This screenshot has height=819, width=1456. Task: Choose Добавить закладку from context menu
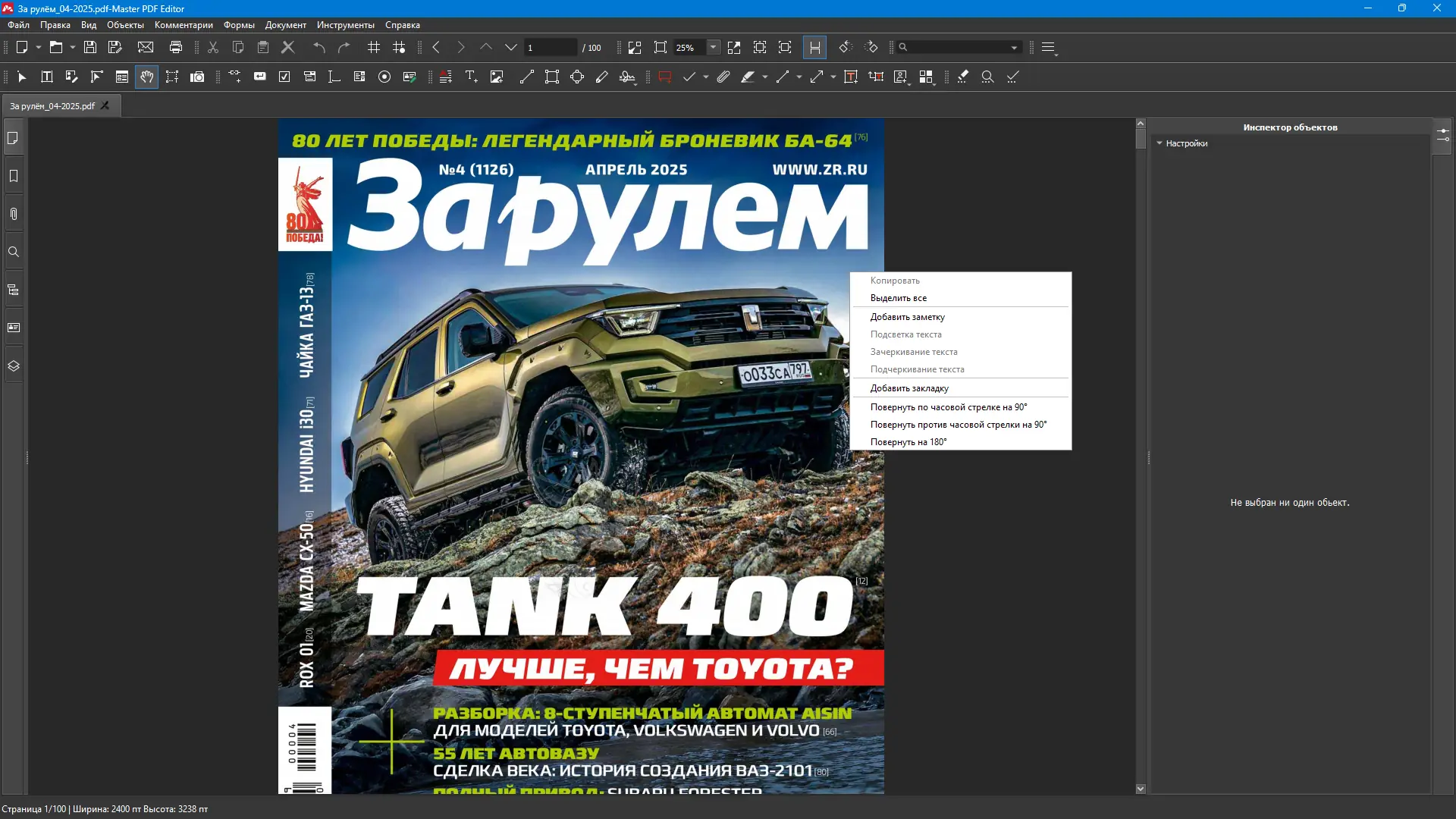909,388
